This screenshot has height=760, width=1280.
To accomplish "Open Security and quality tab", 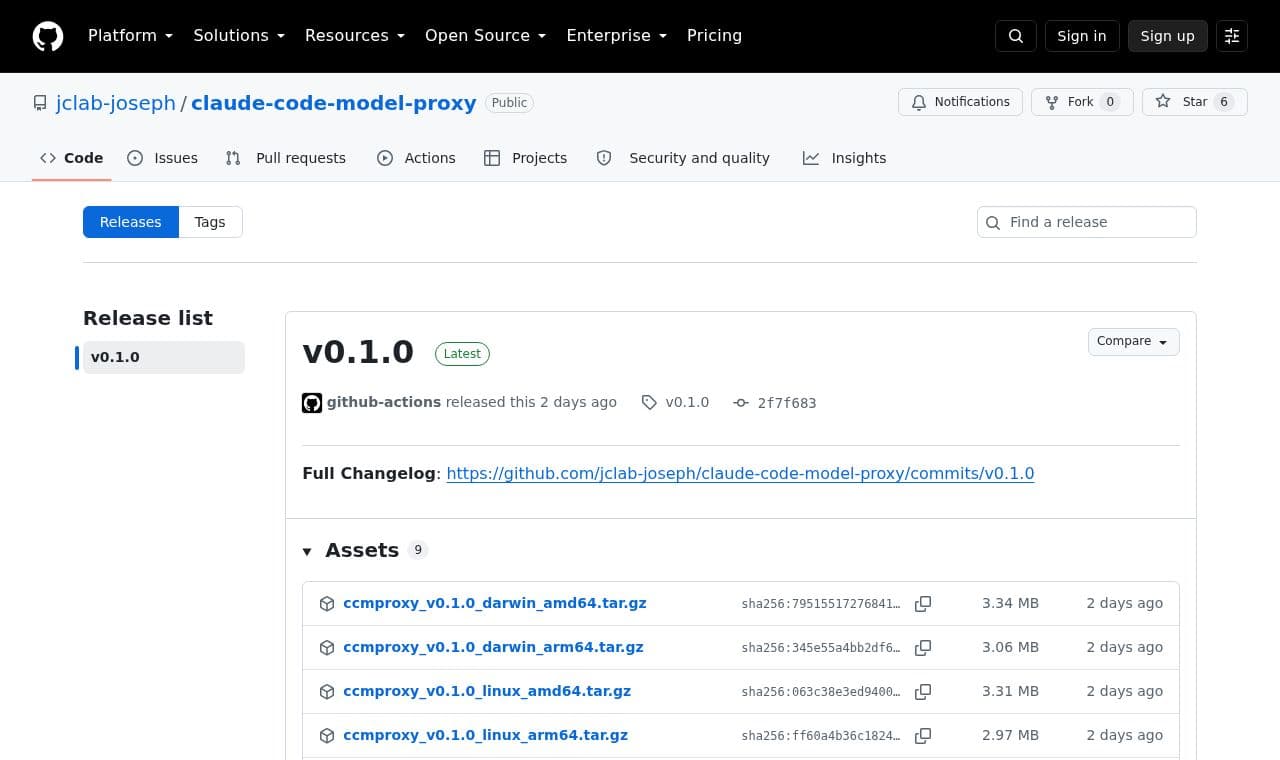I will point(684,158).
